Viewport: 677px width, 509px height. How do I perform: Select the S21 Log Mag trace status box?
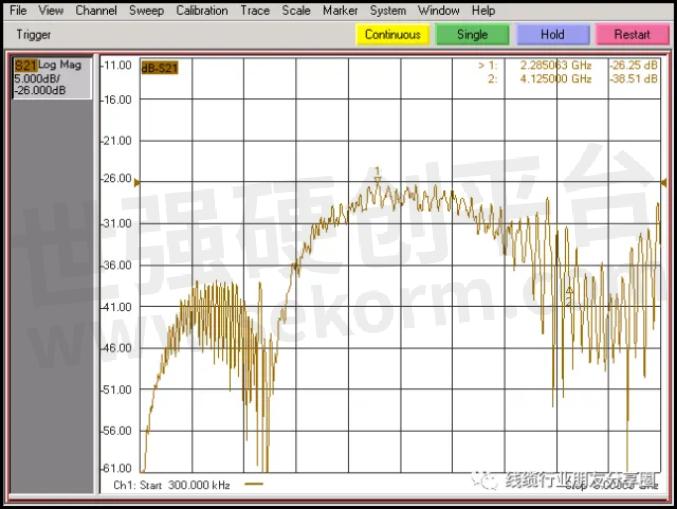coord(50,78)
